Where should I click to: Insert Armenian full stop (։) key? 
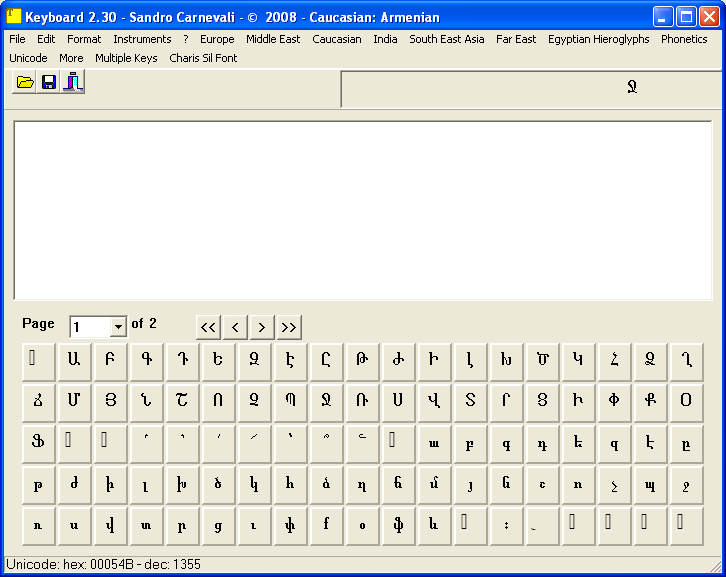(x=506, y=525)
